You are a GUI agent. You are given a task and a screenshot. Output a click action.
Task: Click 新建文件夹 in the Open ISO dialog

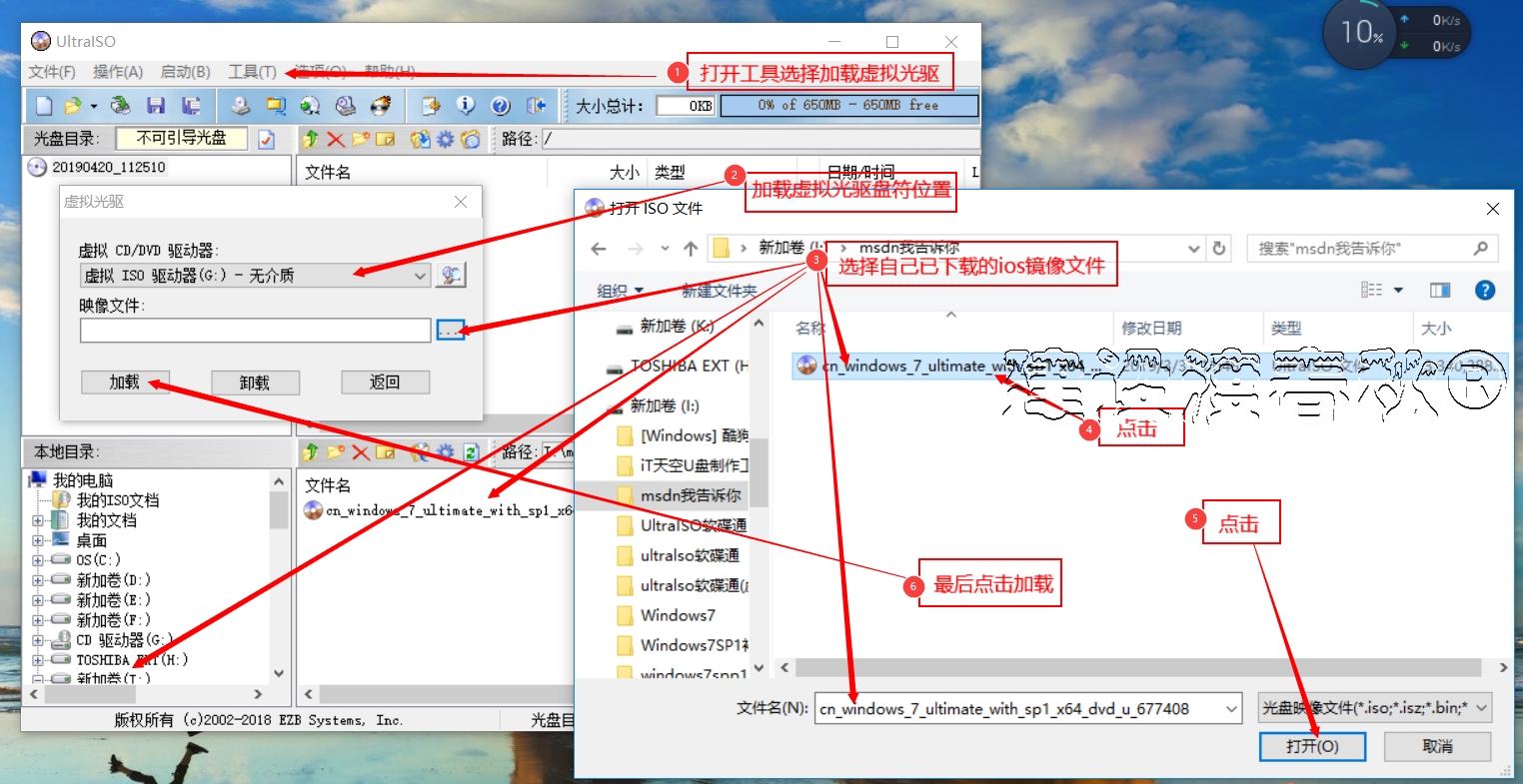[720, 291]
